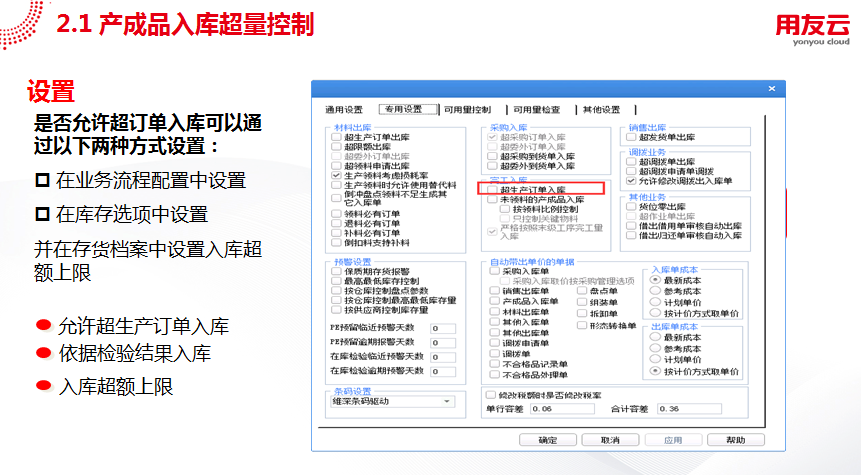Check 不合格品处理单 option
Viewport: 861px width, 475px height.
pyautogui.click(x=494, y=375)
